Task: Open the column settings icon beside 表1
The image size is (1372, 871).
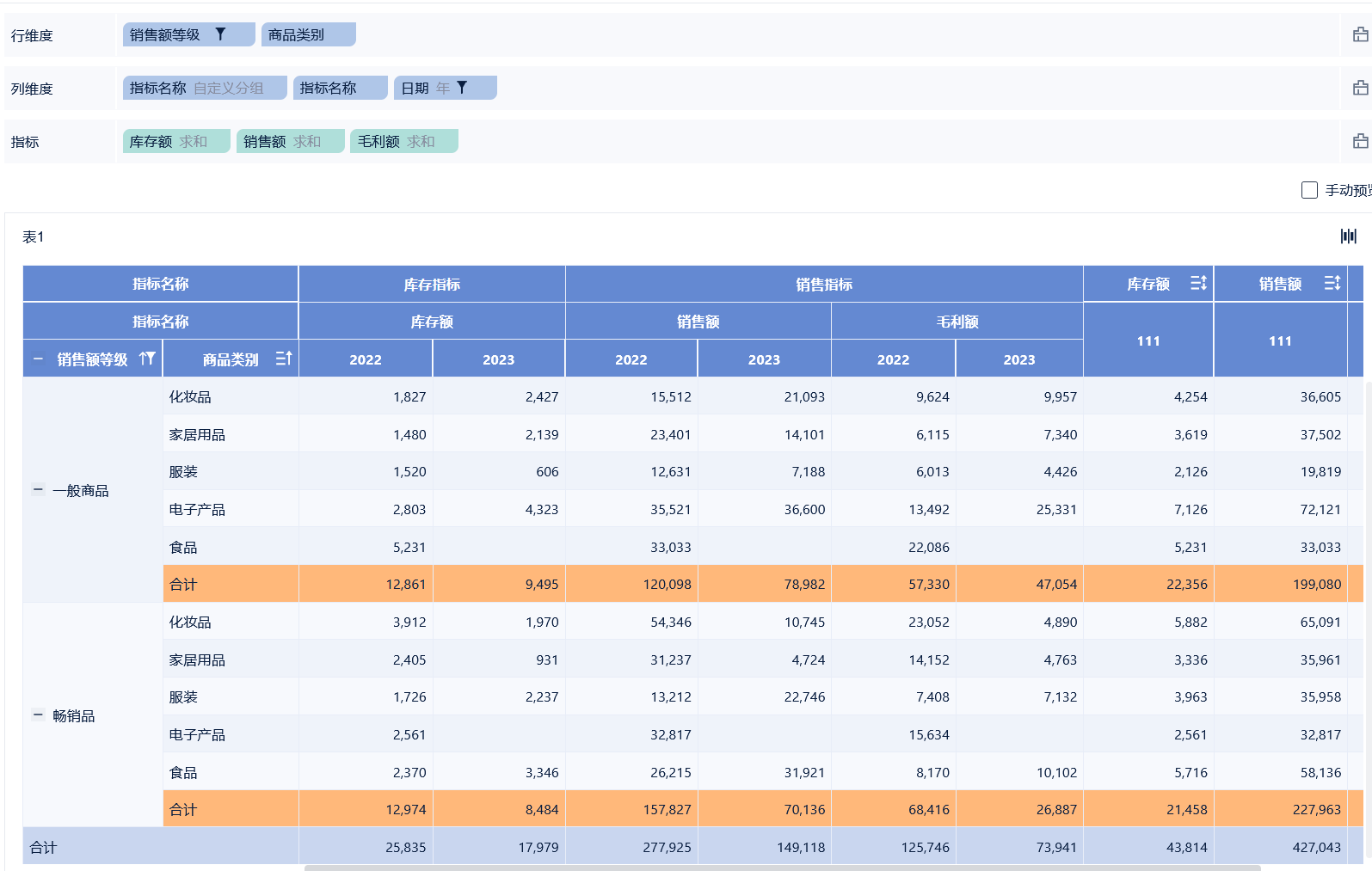Action: point(1348,236)
